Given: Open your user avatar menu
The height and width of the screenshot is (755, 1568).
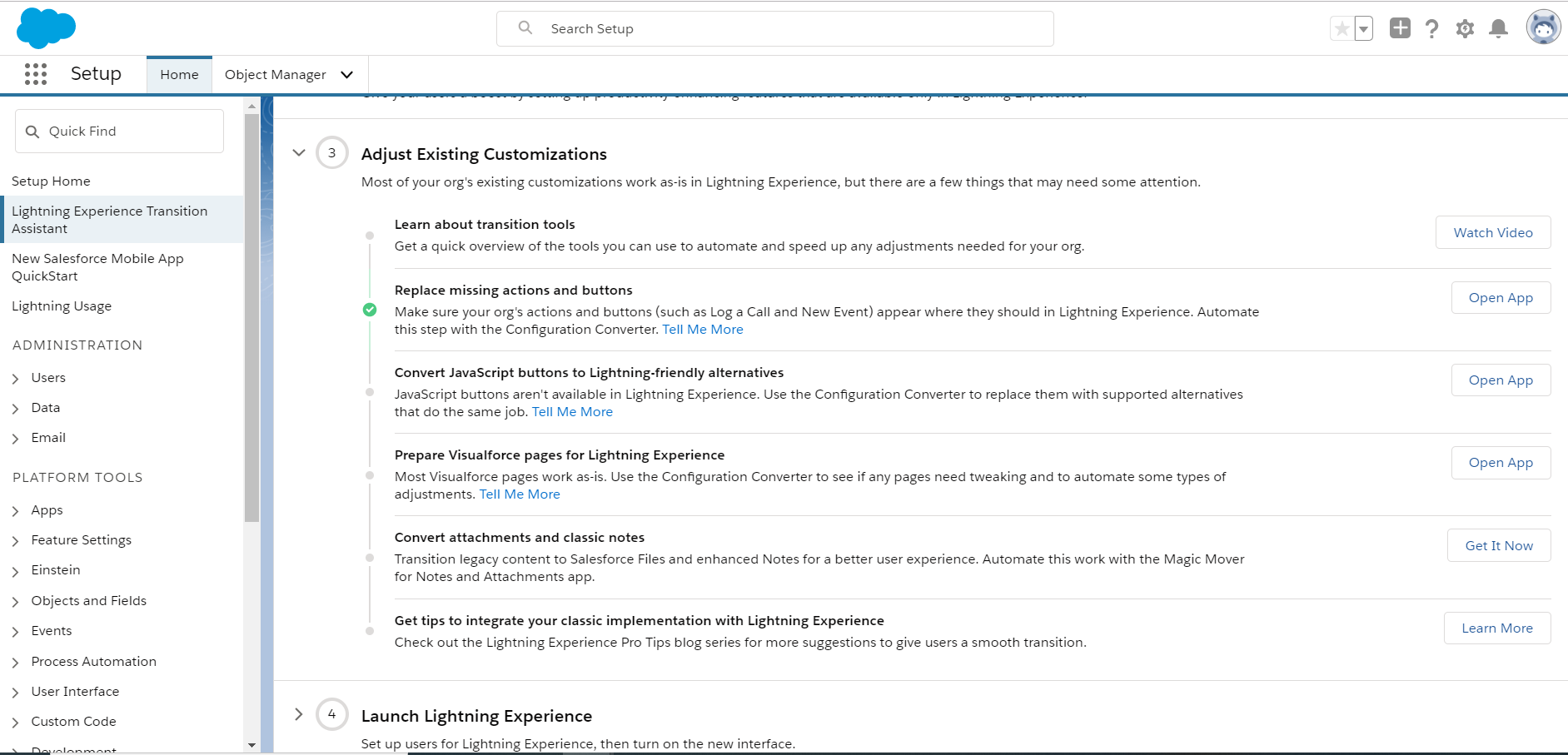Looking at the screenshot, I should click(x=1542, y=27).
